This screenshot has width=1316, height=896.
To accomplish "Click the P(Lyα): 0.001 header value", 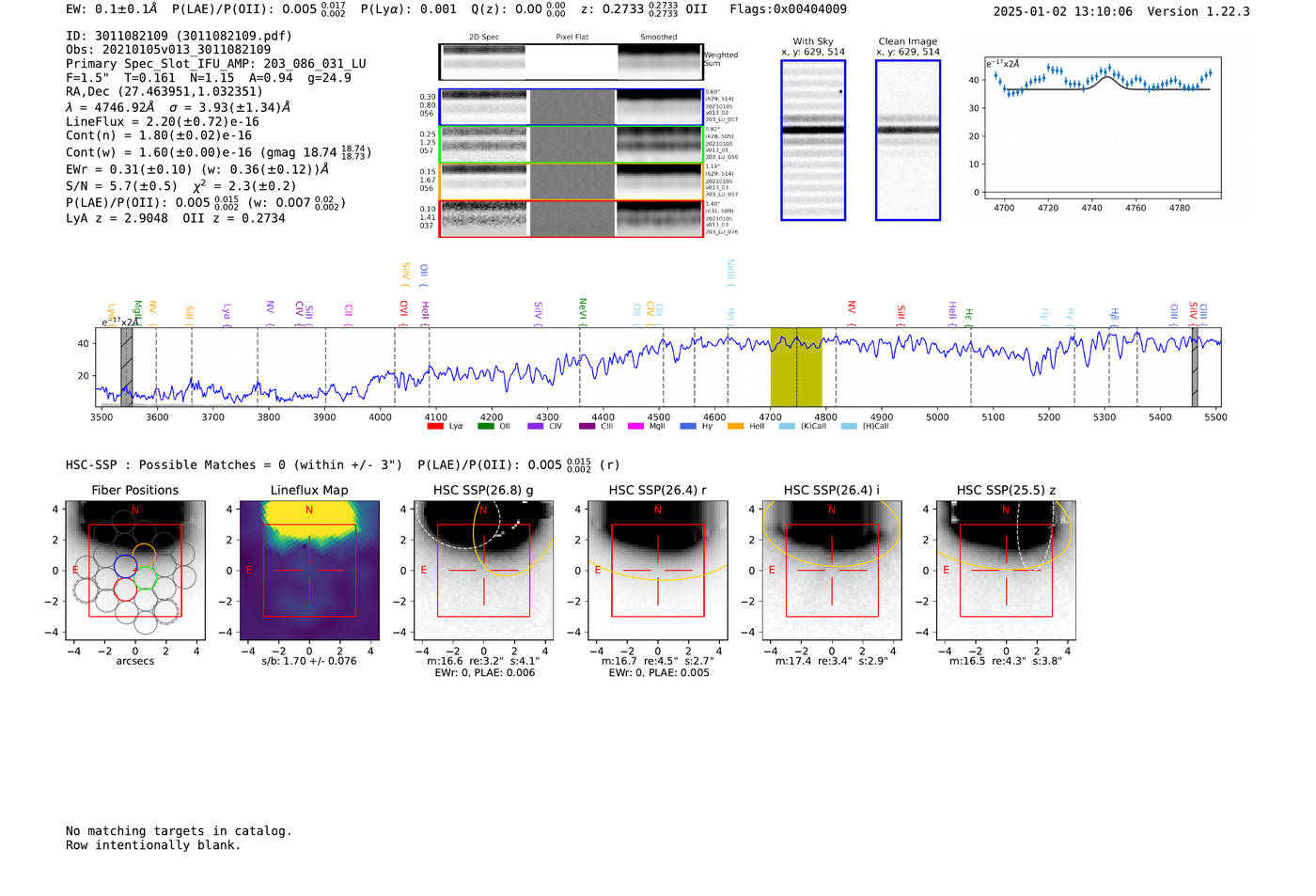I will click(x=409, y=9).
